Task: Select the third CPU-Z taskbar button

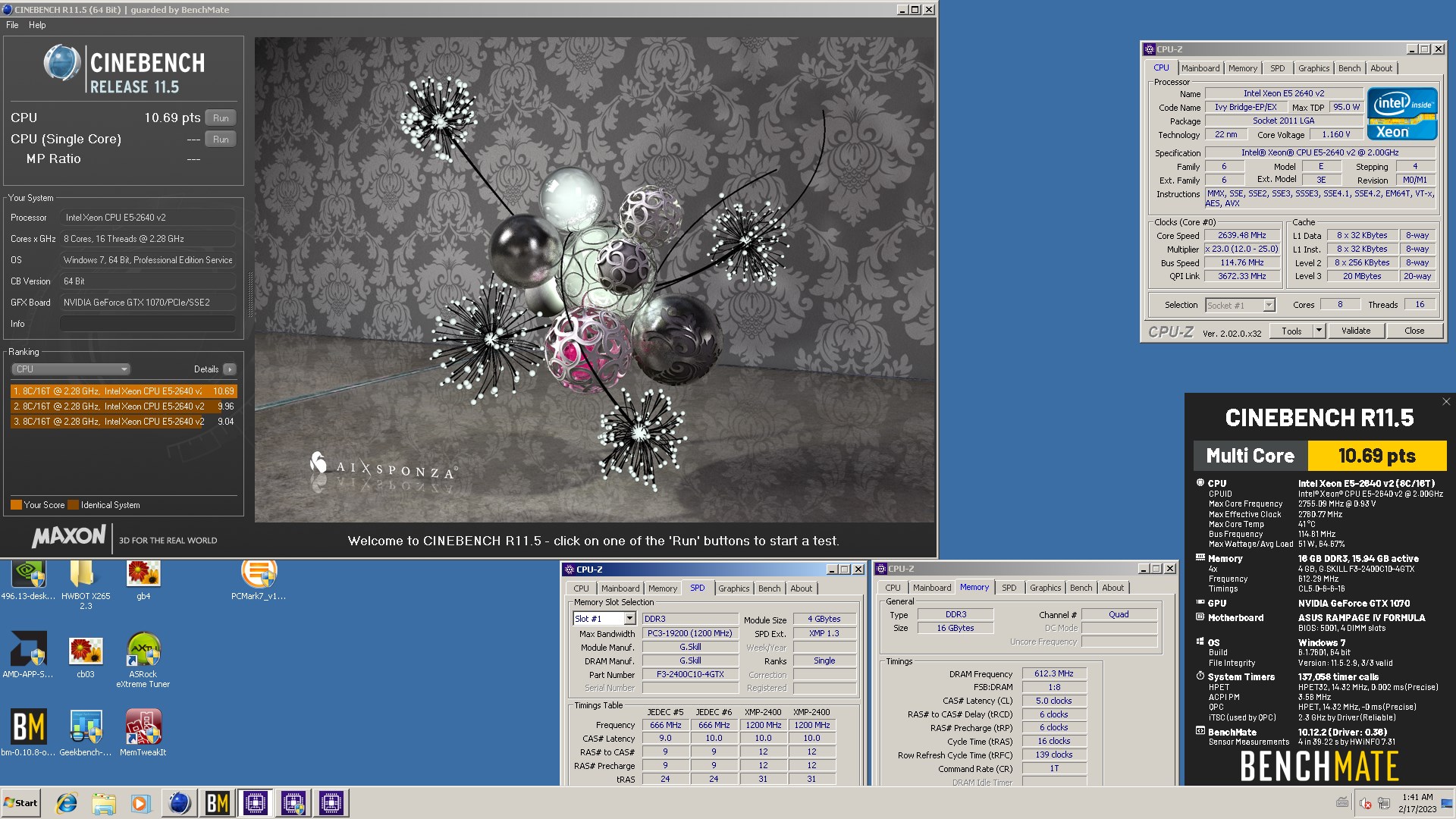Action: click(331, 803)
